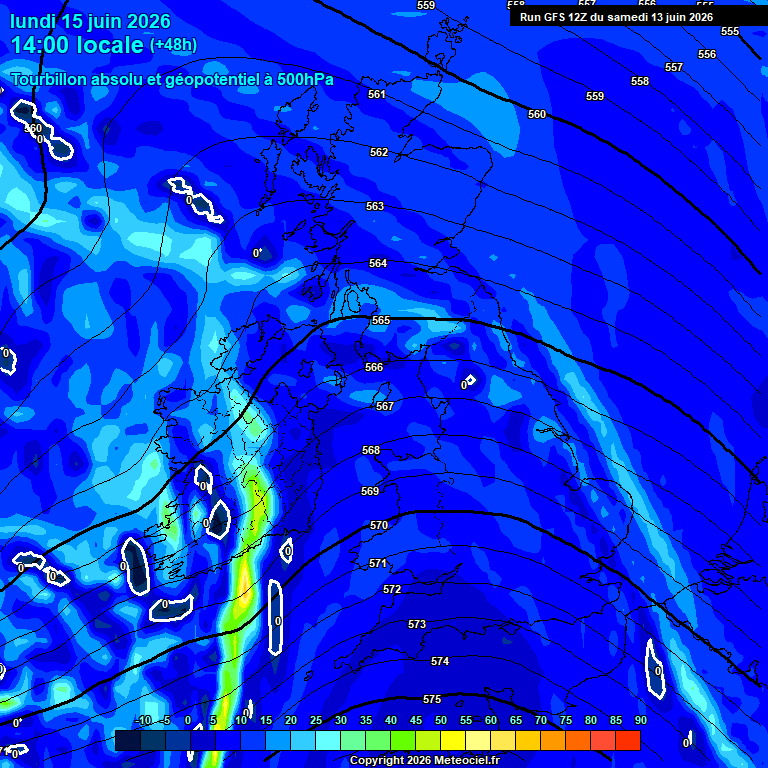
Task: Click the '85' value on the colour scale
Action: coord(616,720)
